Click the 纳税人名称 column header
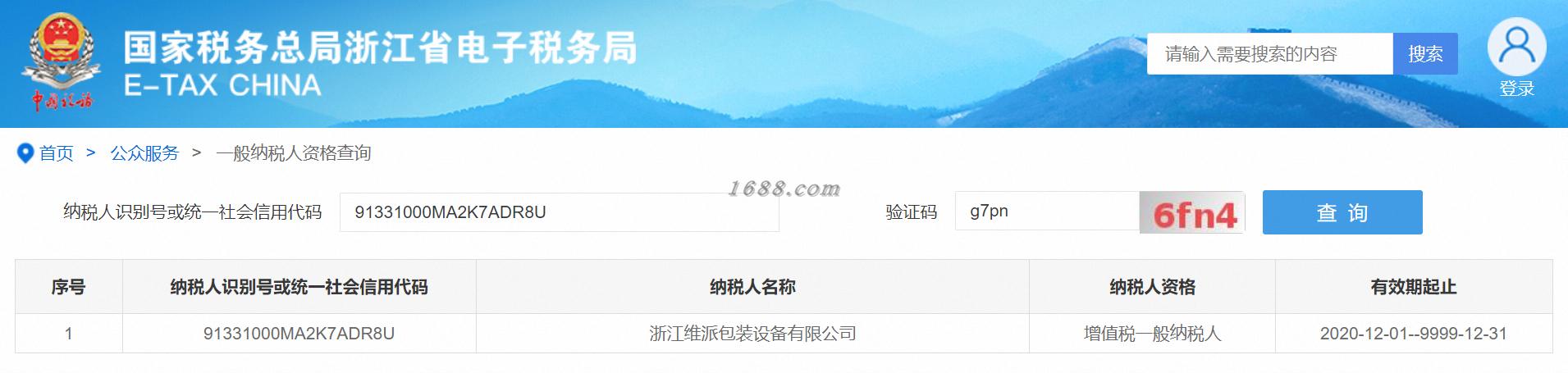 pyautogui.click(x=752, y=287)
